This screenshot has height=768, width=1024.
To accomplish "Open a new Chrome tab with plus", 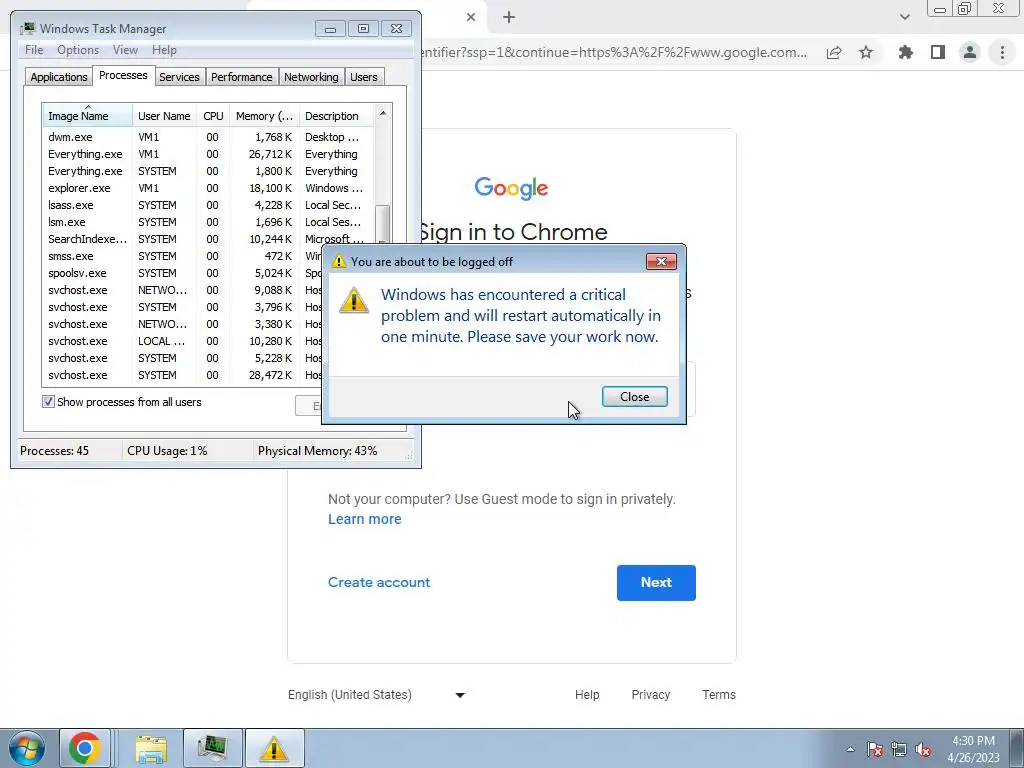I will (x=509, y=17).
